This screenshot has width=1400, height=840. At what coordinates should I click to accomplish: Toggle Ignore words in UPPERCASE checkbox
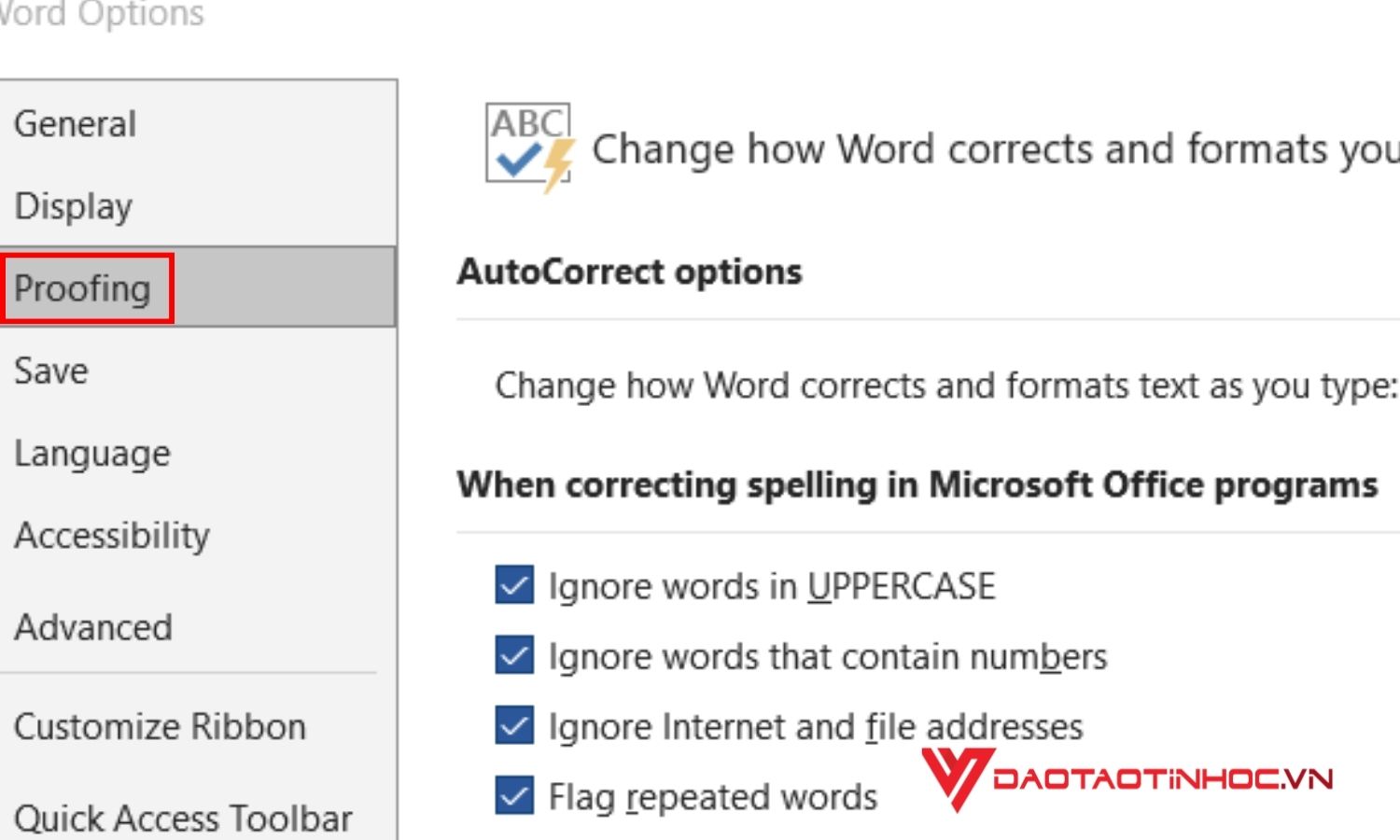pyautogui.click(x=514, y=585)
